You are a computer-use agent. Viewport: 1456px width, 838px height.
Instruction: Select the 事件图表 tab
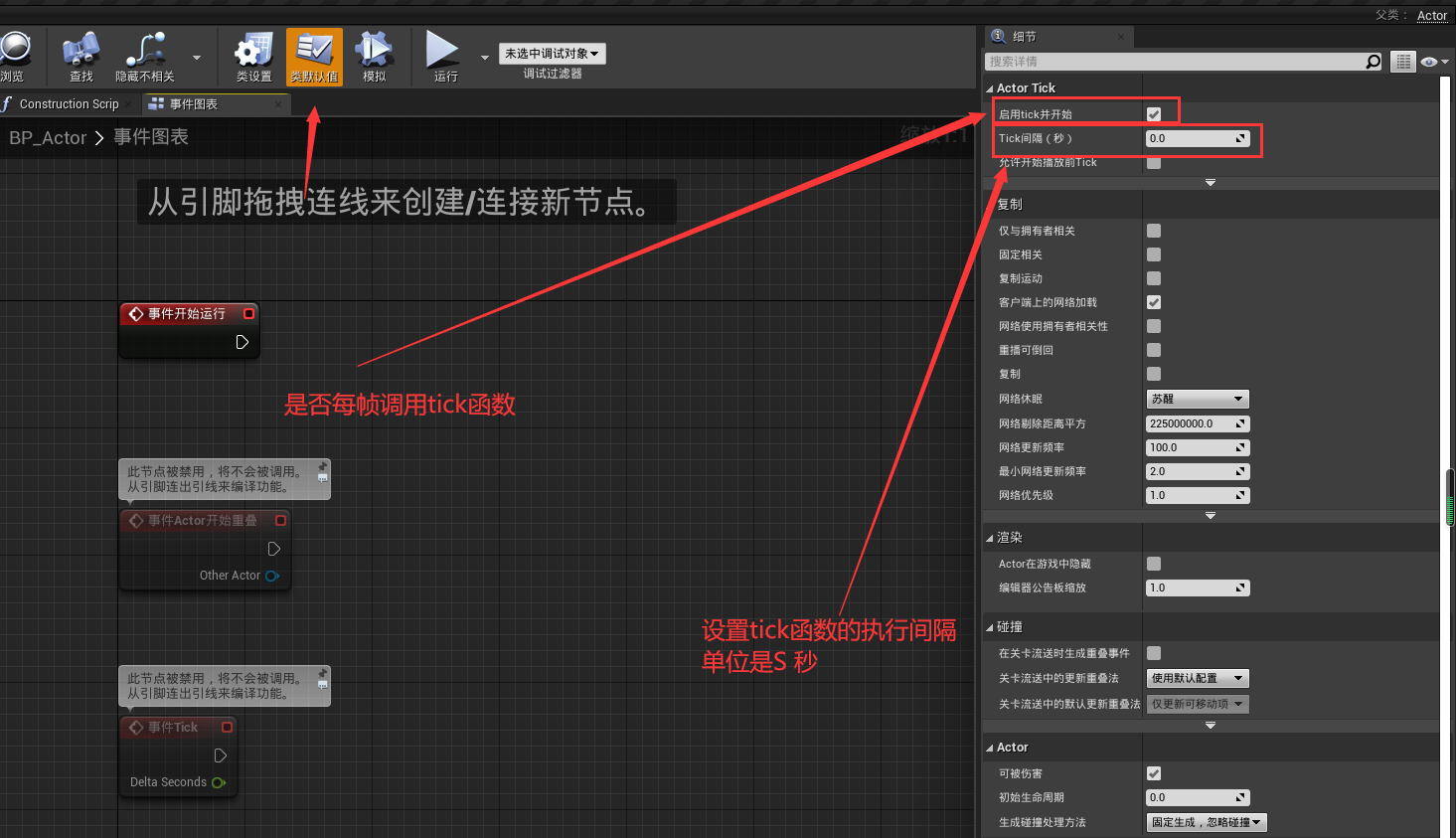[x=193, y=104]
